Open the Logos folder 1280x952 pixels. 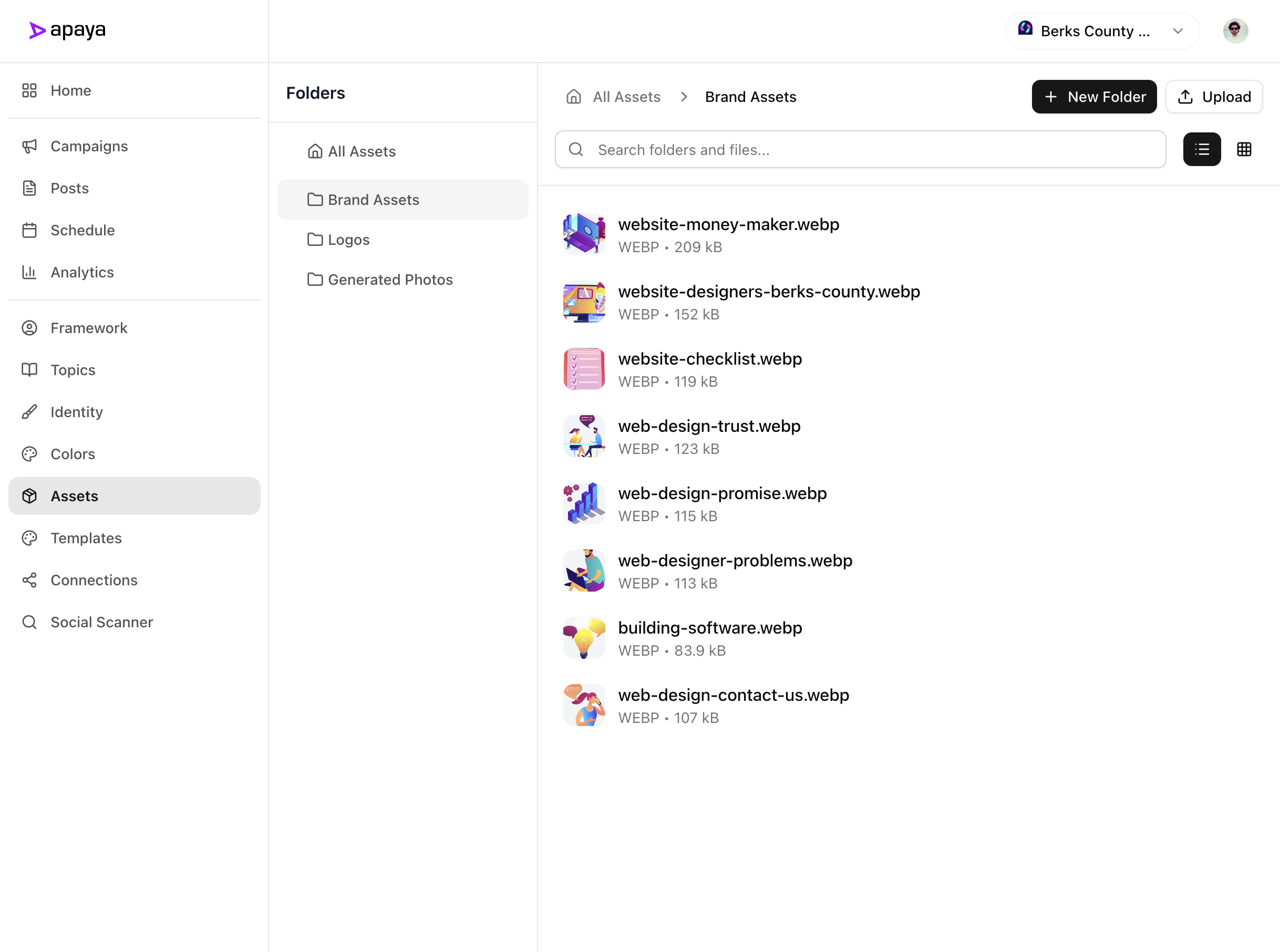pyautogui.click(x=348, y=240)
